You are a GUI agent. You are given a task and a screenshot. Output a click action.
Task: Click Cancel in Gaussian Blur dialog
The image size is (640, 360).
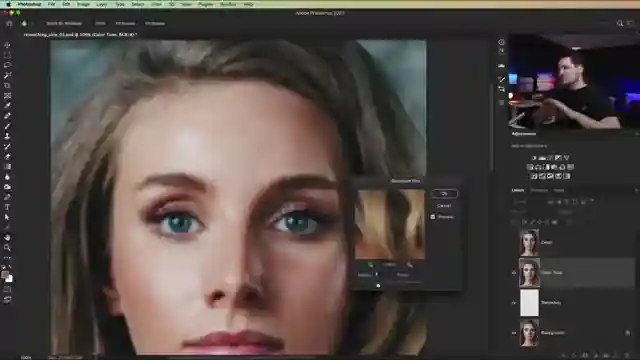[444, 206]
